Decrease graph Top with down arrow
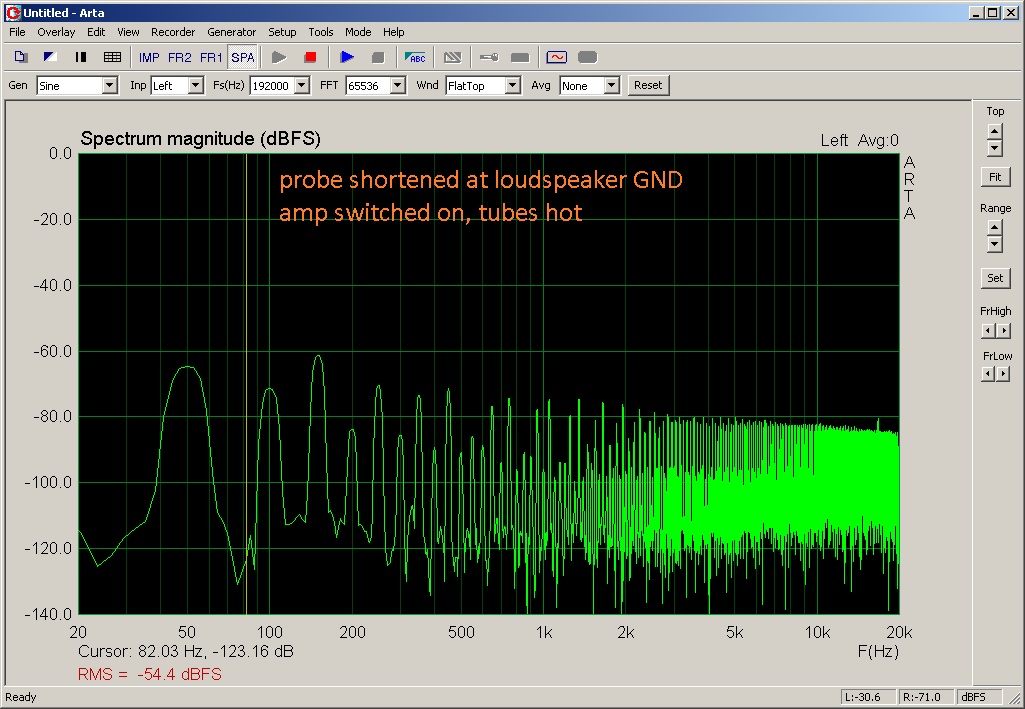The height and width of the screenshot is (709, 1025). pos(994,148)
